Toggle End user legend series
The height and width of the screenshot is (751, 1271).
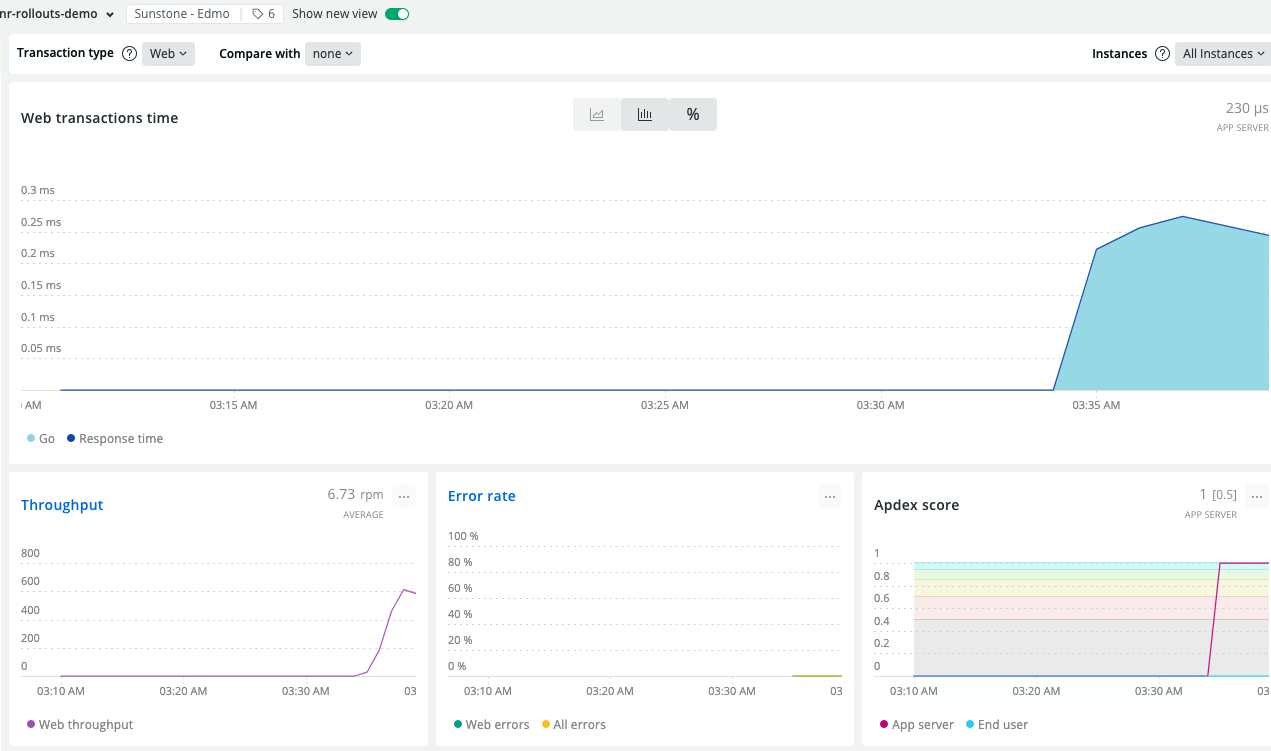[997, 725]
